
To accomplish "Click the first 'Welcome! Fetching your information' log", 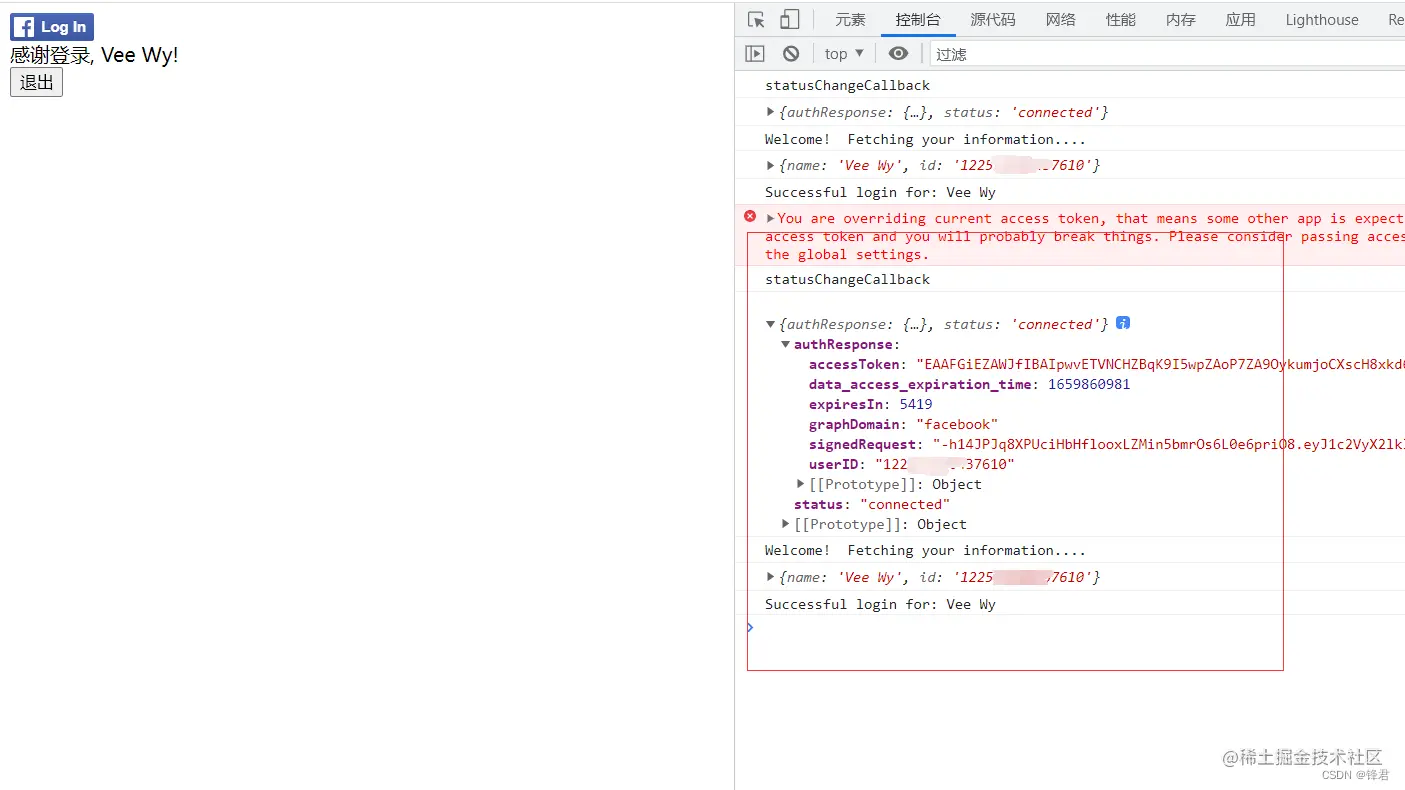I will [x=925, y=139].
